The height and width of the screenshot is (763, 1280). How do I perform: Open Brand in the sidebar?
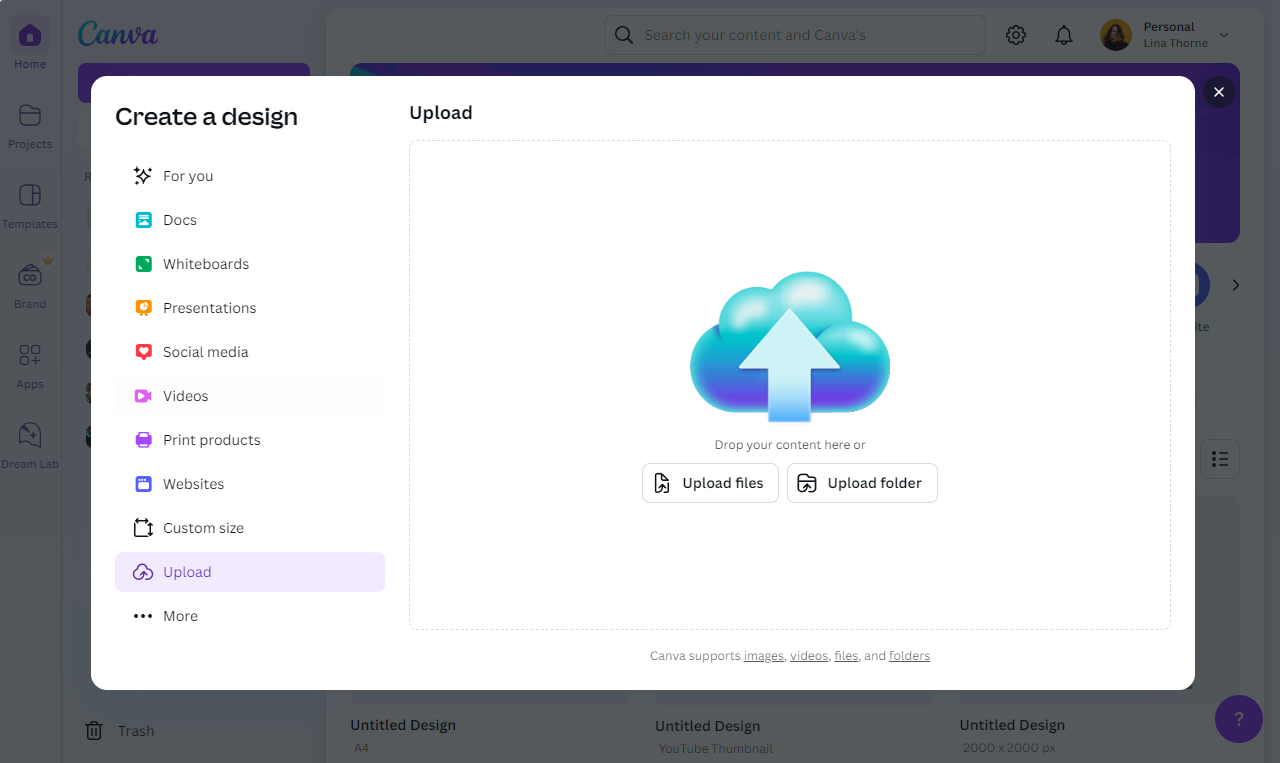[30, 285]
